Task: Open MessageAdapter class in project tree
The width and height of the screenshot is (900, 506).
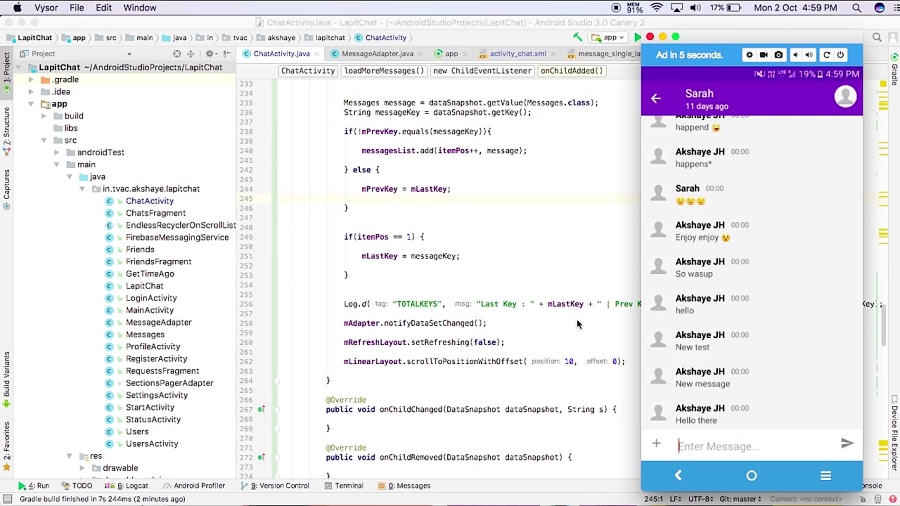Action: 158,322
